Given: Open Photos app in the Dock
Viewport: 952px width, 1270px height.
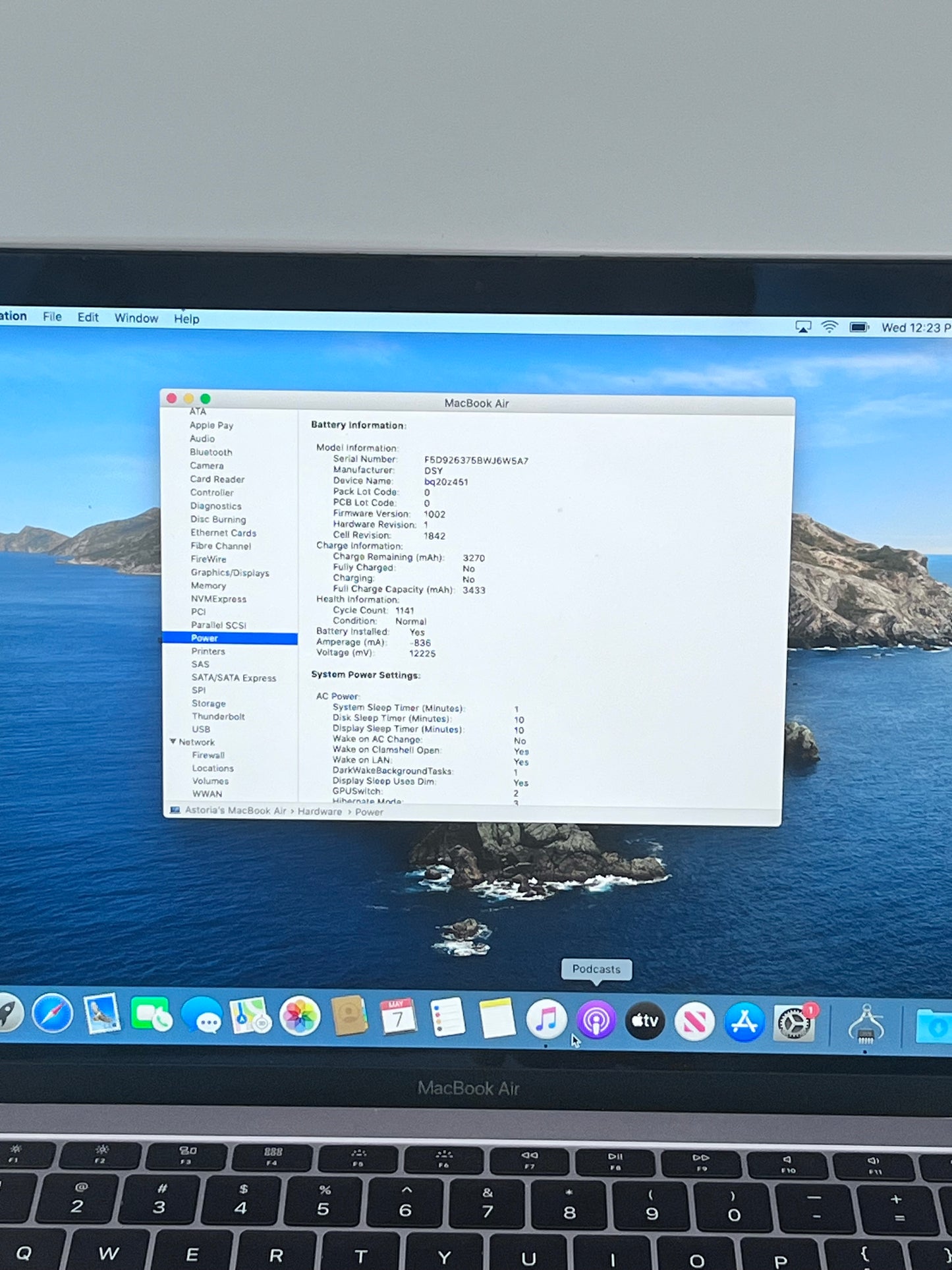Looking at the screenshot, I should point(300,1016).
